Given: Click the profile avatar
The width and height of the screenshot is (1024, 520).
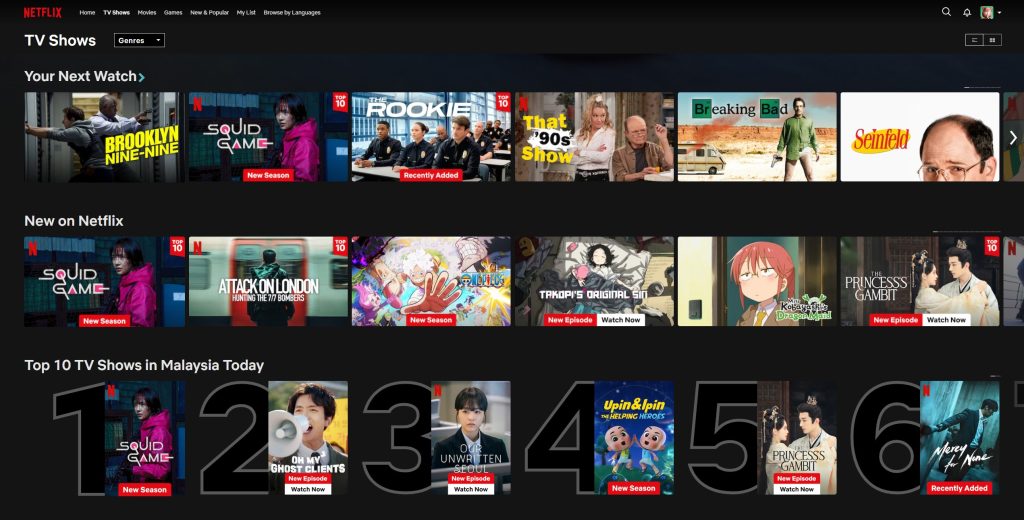Looking at the screenshot, I should tap(986, 12).
